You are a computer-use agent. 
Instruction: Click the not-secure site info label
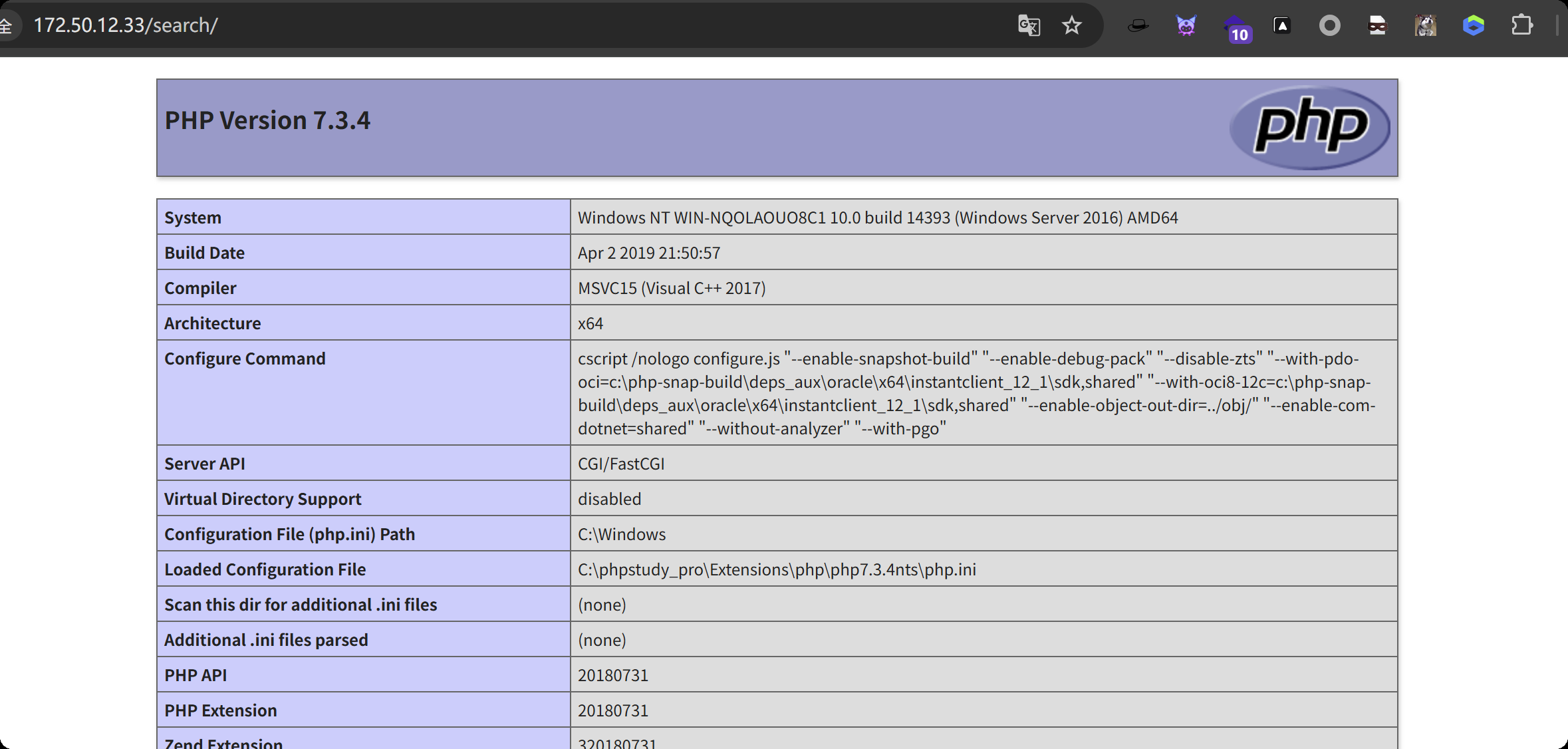click(6, 26)
